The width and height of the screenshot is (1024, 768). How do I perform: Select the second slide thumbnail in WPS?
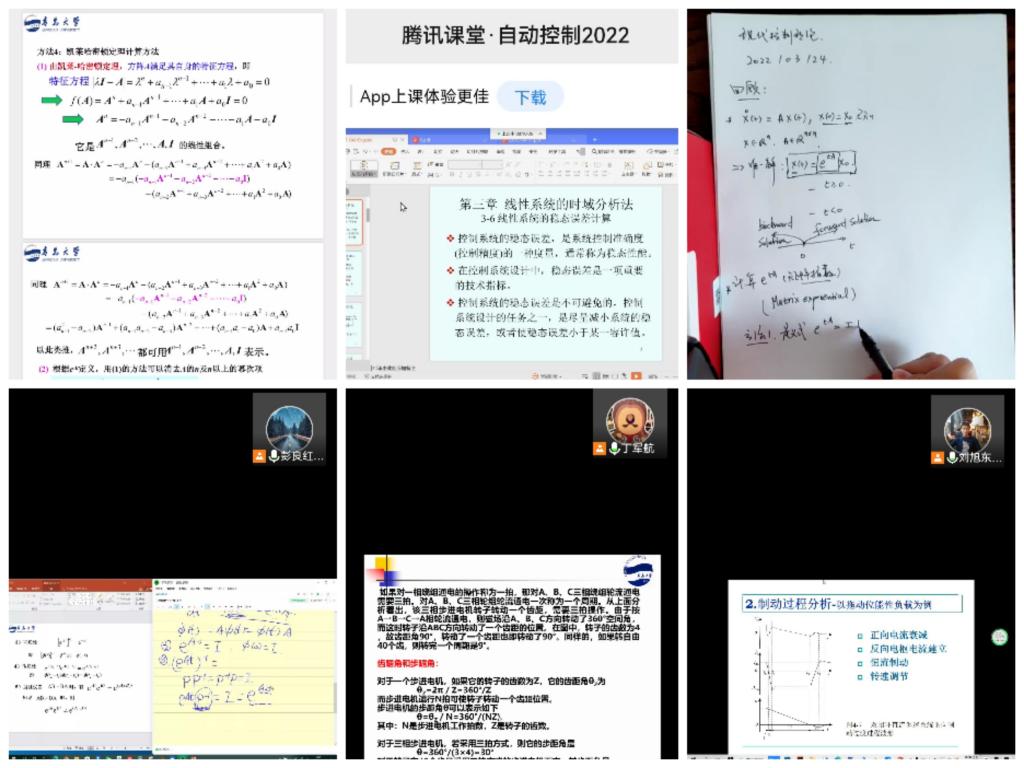click(353, 273)
